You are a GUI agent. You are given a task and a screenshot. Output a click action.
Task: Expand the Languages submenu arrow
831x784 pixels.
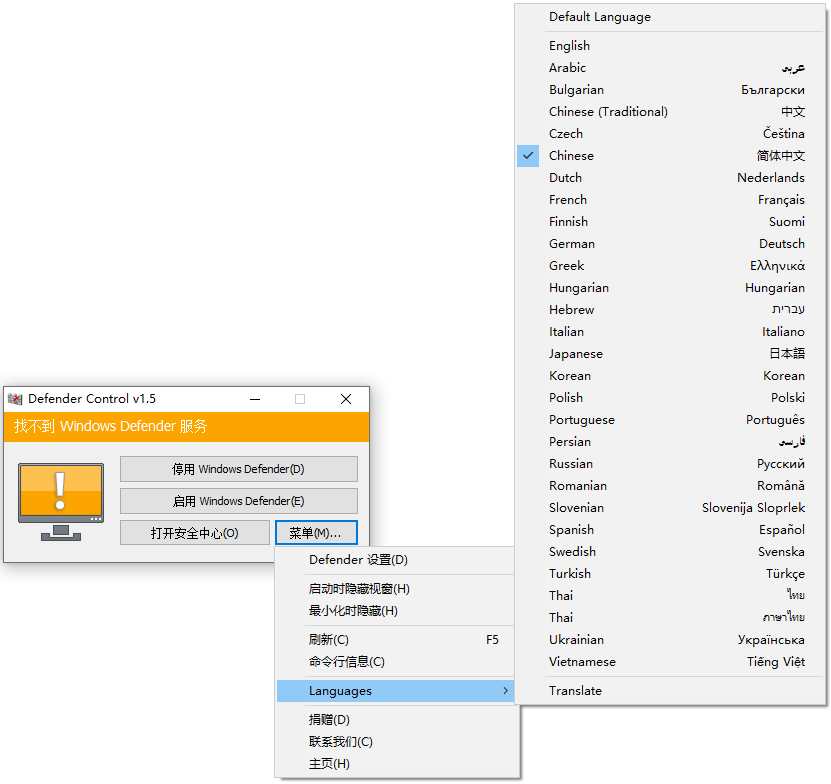point(505,691)
